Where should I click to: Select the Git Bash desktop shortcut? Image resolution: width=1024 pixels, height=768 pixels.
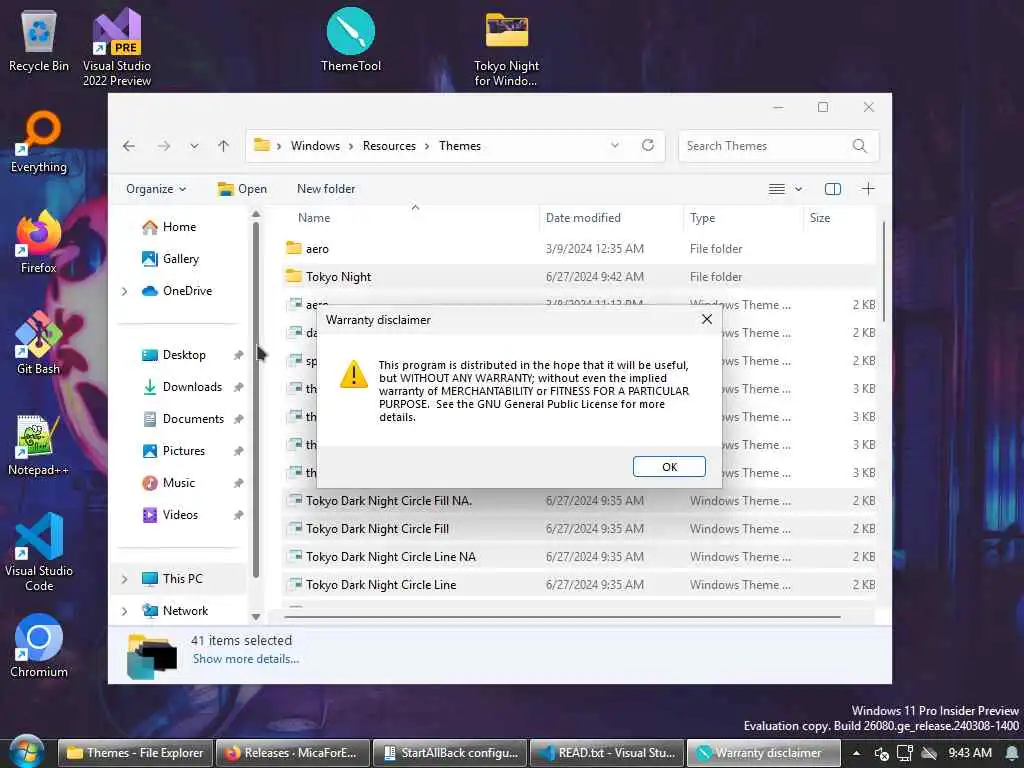point(39,344)
